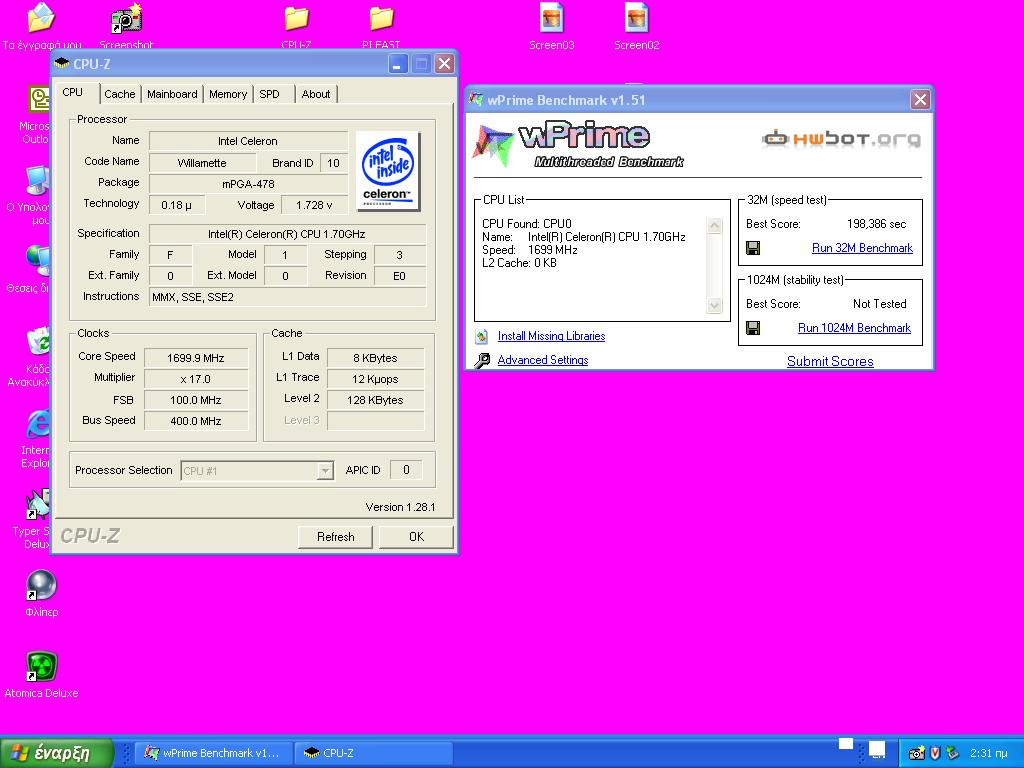Screen dimensions: 1024x768
Task: Switch to the Cache tab
Action: [x=120, y=94]
